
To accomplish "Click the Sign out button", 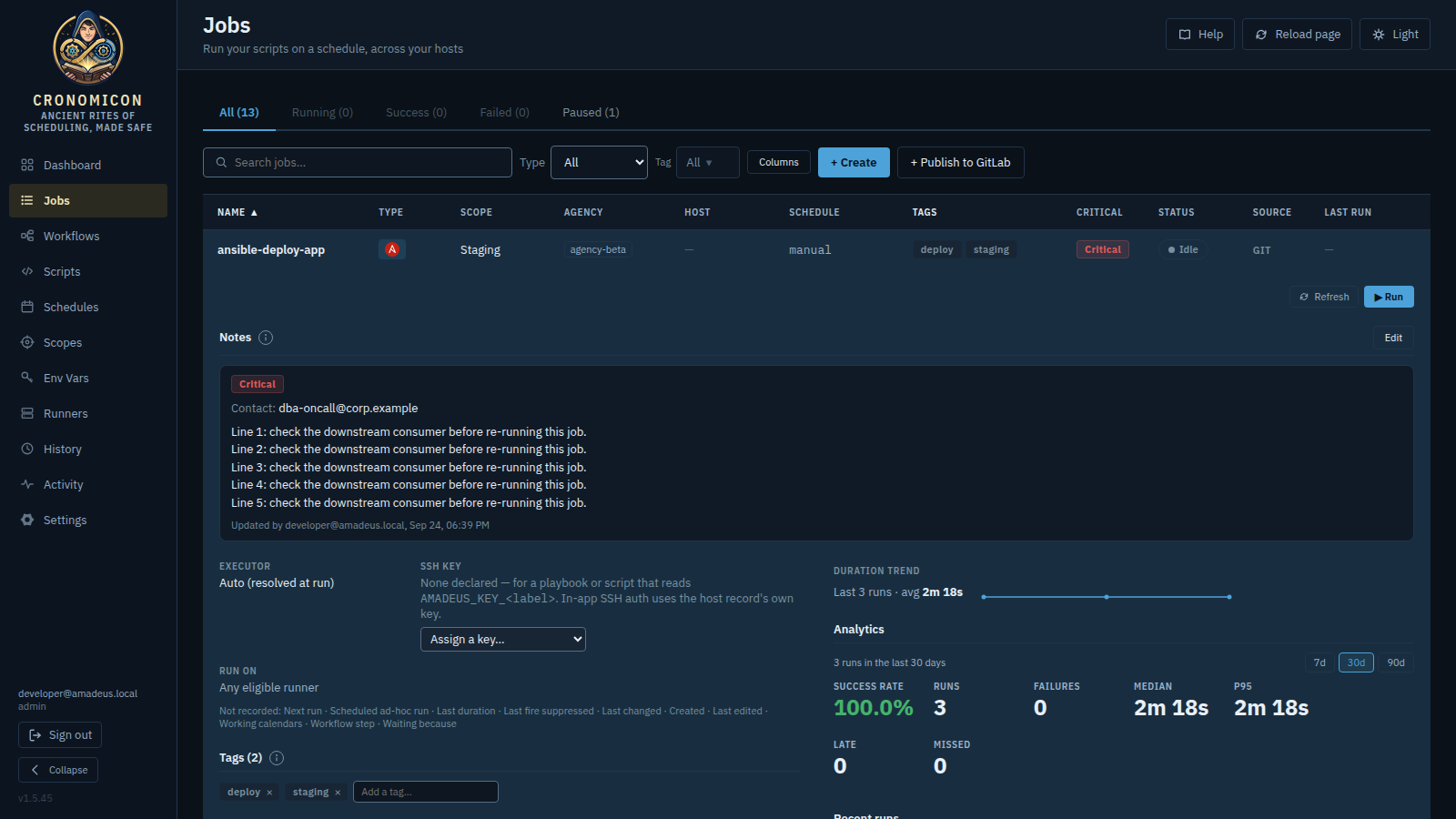I will pyautogui.click(x=60, y=735).
